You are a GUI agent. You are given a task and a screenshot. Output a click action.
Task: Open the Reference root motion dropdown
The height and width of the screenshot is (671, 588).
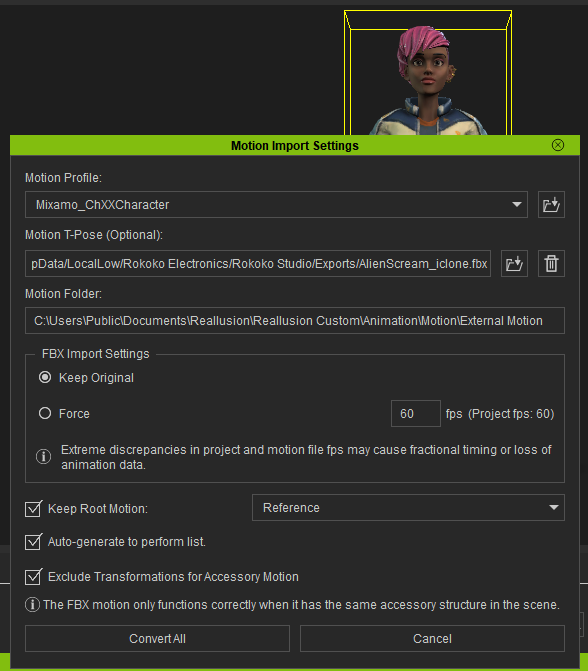408,508
